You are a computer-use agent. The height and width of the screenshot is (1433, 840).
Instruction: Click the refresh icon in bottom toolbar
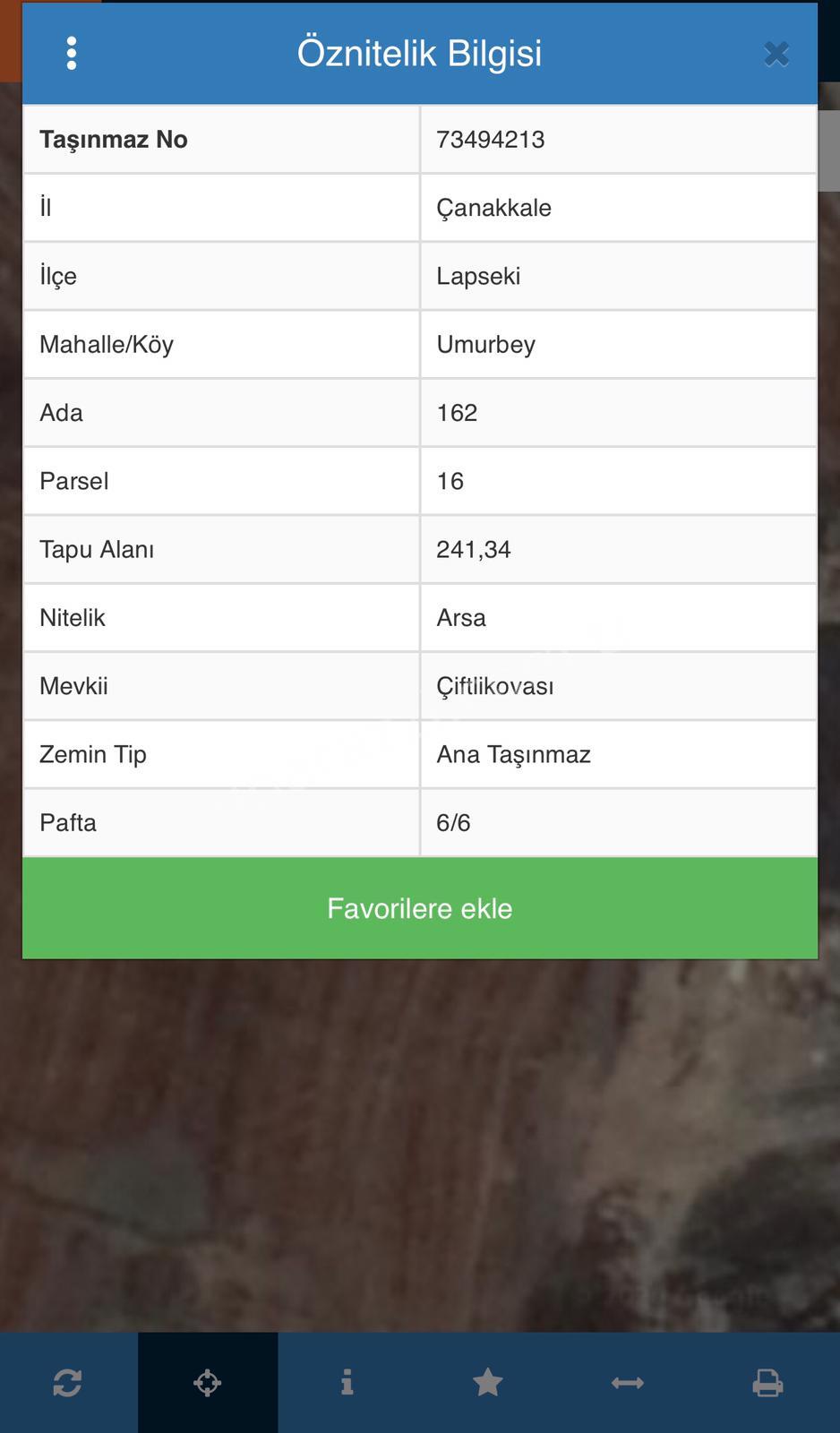click(x=68, y=1383)
